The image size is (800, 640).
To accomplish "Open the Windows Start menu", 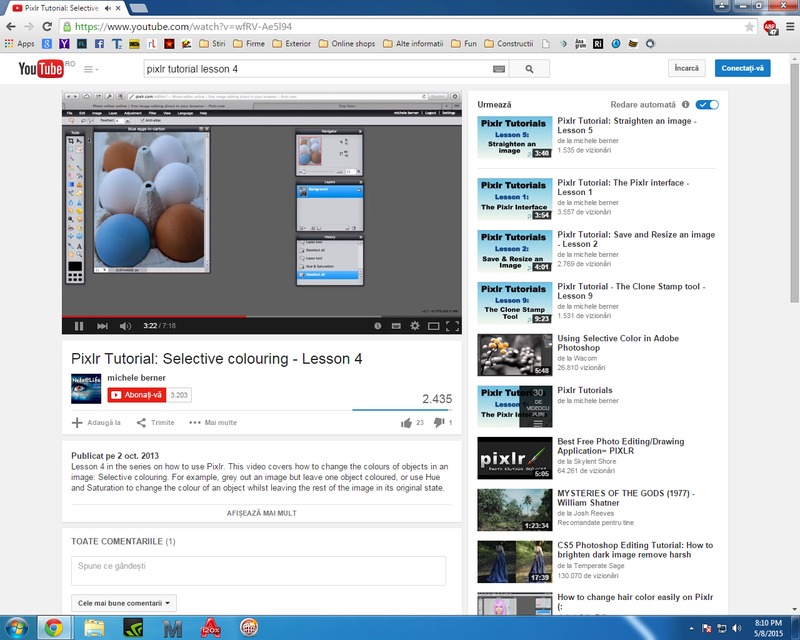I will pos(16,628).
